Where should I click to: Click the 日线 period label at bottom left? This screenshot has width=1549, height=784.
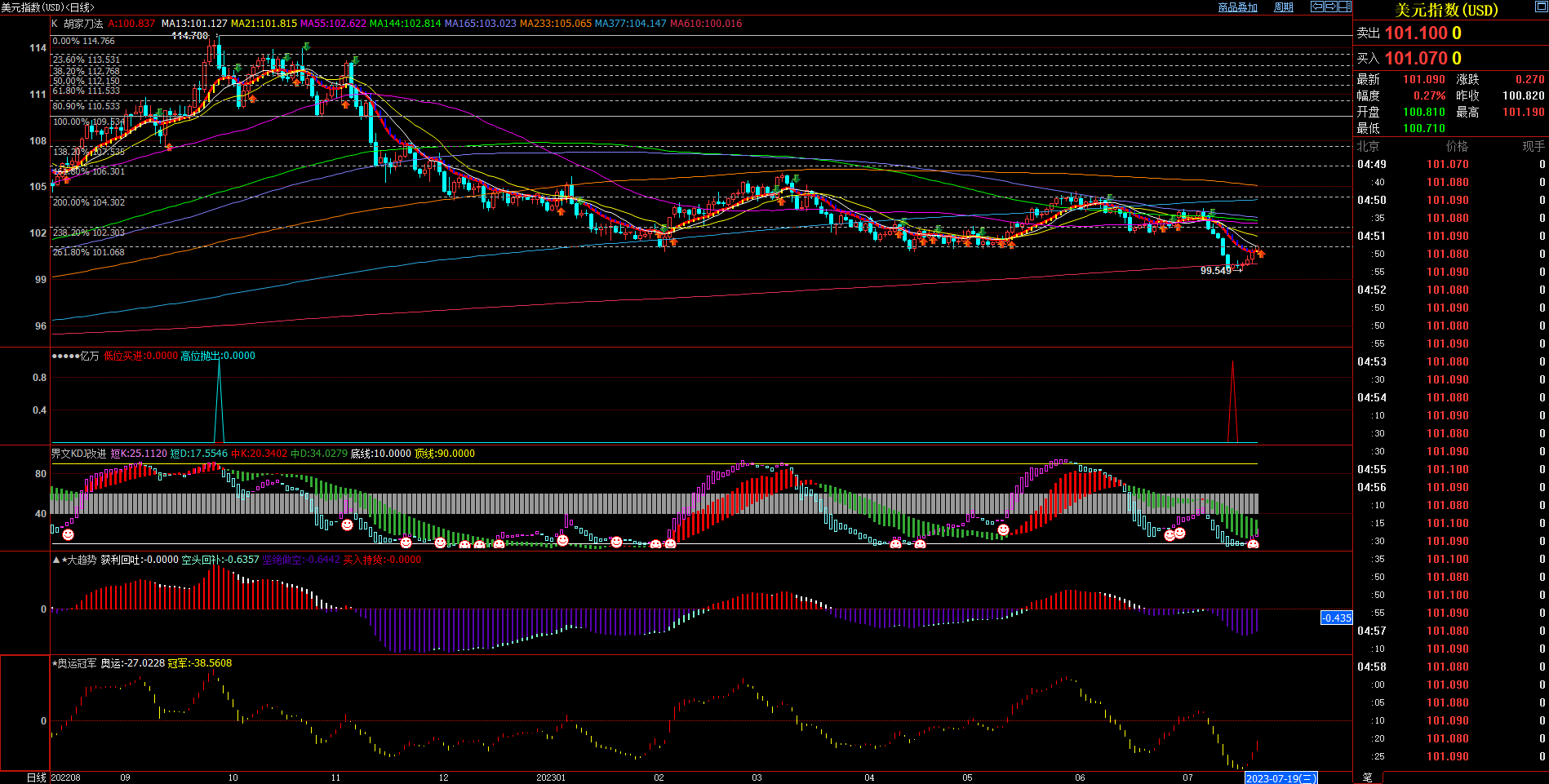(x=36, y=777)
